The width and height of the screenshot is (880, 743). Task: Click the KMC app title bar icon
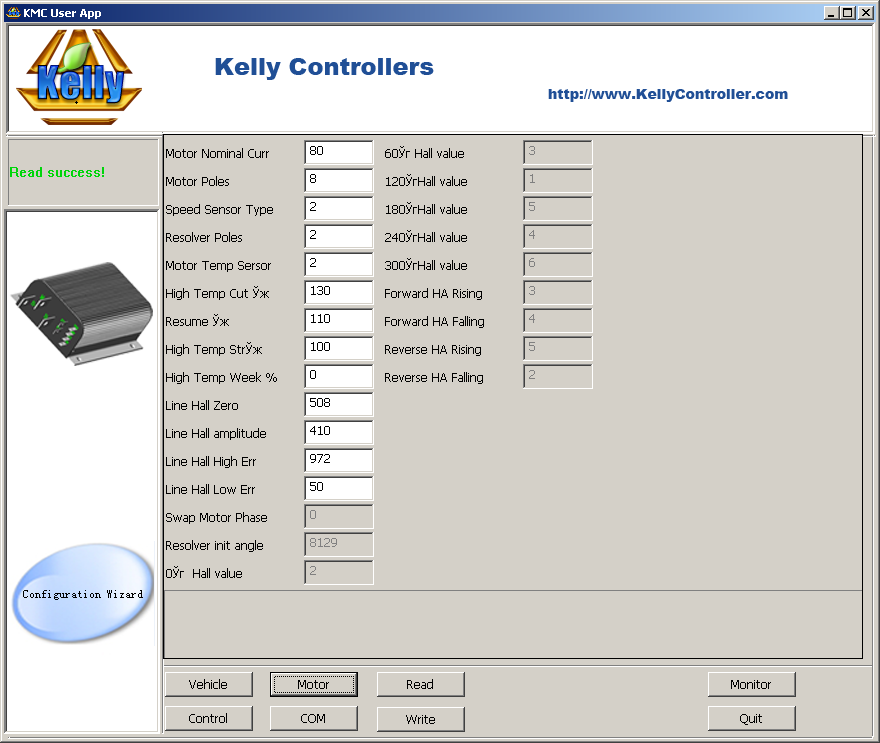(x=13, y=12)
